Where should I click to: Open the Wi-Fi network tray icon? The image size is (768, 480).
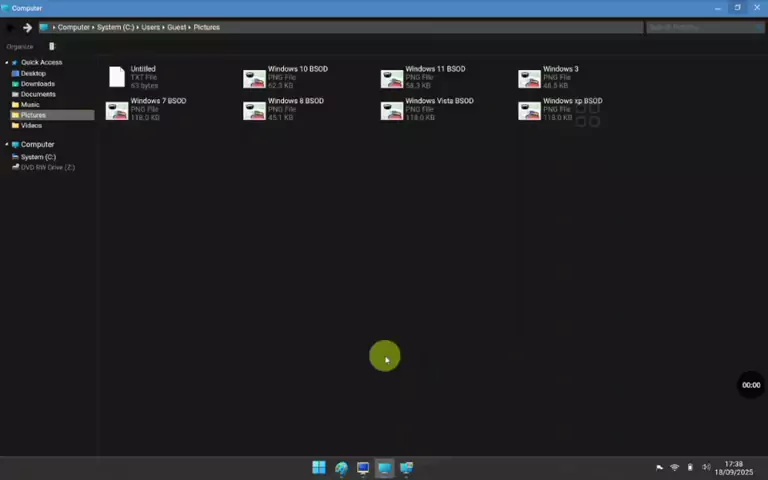[x=674, y=467]
